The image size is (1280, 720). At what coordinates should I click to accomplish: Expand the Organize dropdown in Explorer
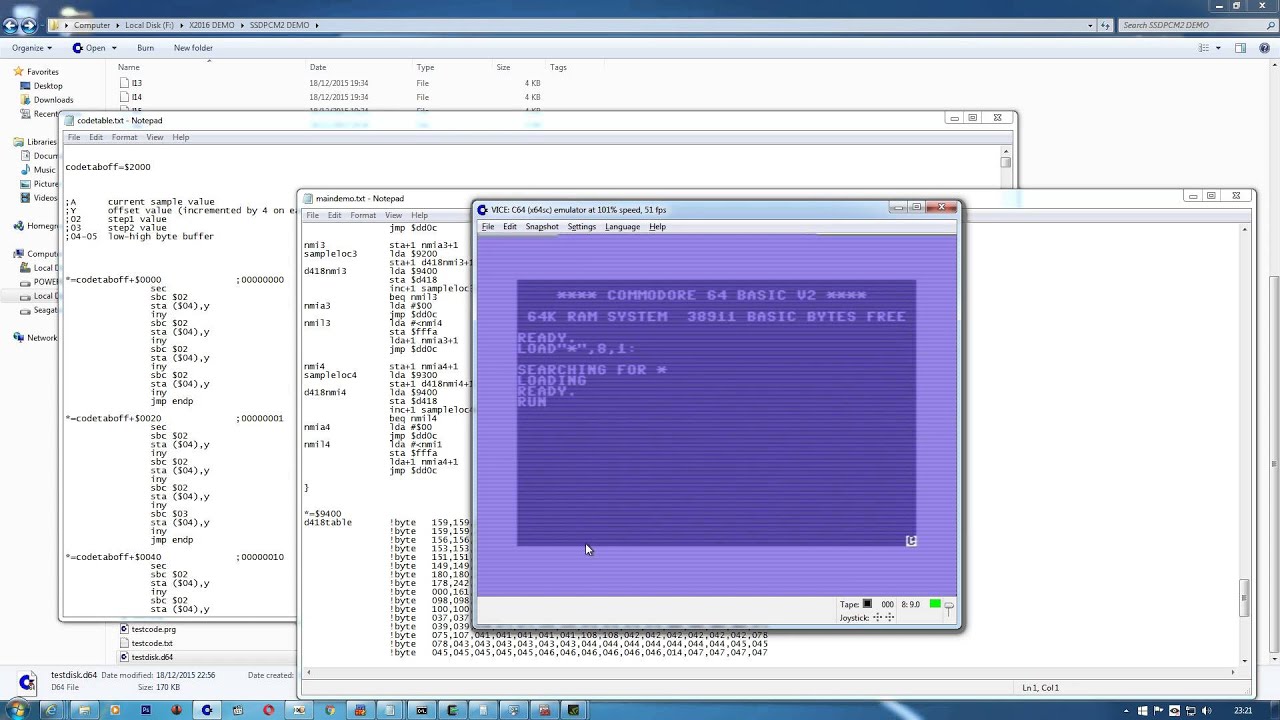[32, 48]
